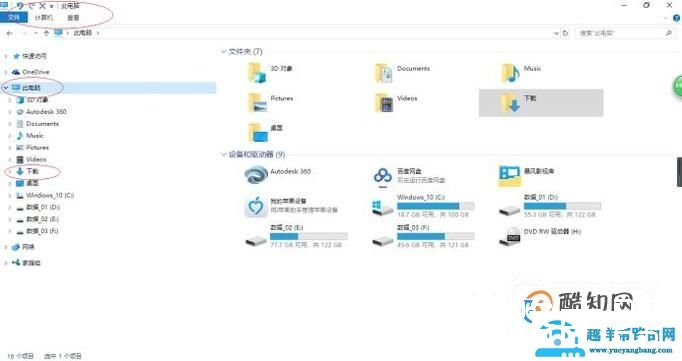Select the 我的苹果设备 apple icon
Viewport: 682px width, 361px height.
click(256, 207)
